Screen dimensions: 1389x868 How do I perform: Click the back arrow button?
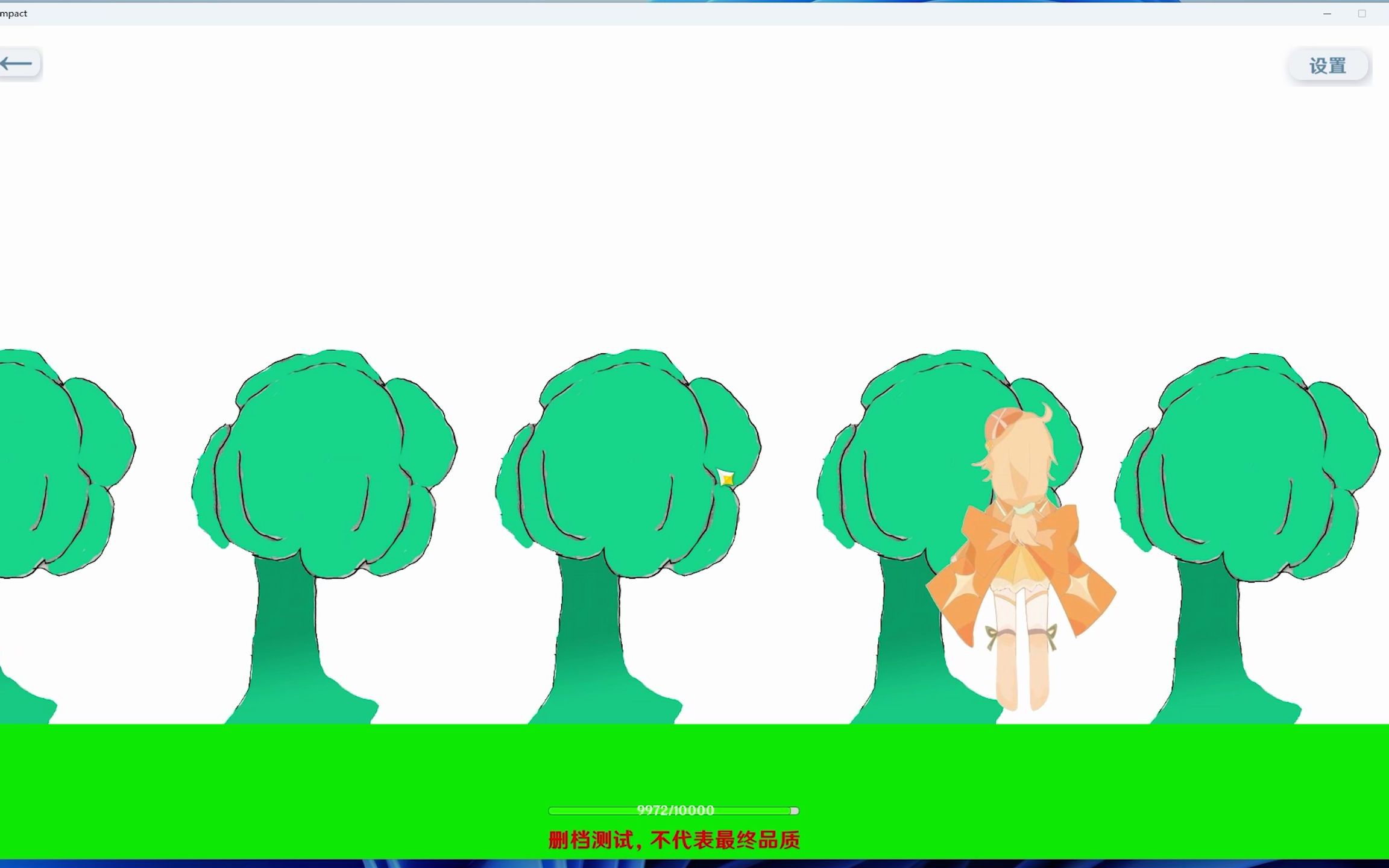click(x=18, y=63)
